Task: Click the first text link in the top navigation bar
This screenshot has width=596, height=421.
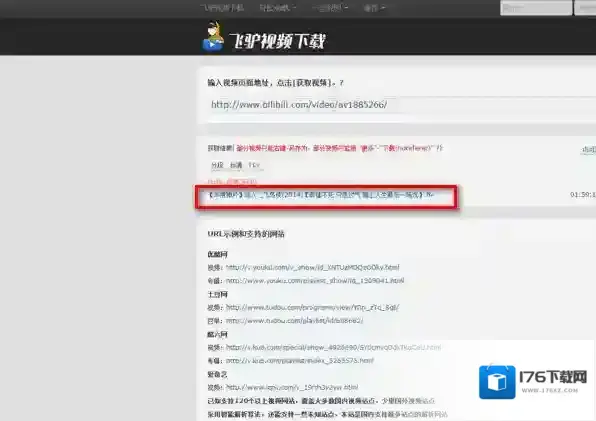Action: (x=222, y=8)
